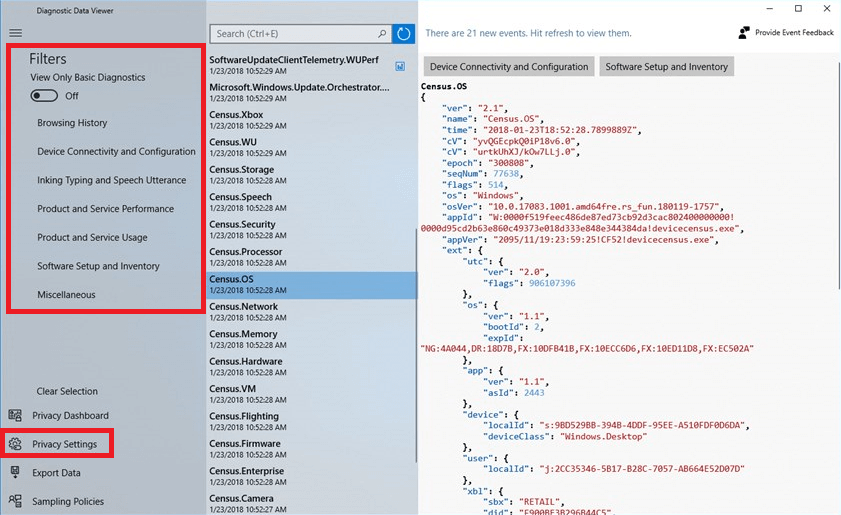Minimize the Diagnostic Data Viewer window
The image size is (841, 515).
(770, 9)
